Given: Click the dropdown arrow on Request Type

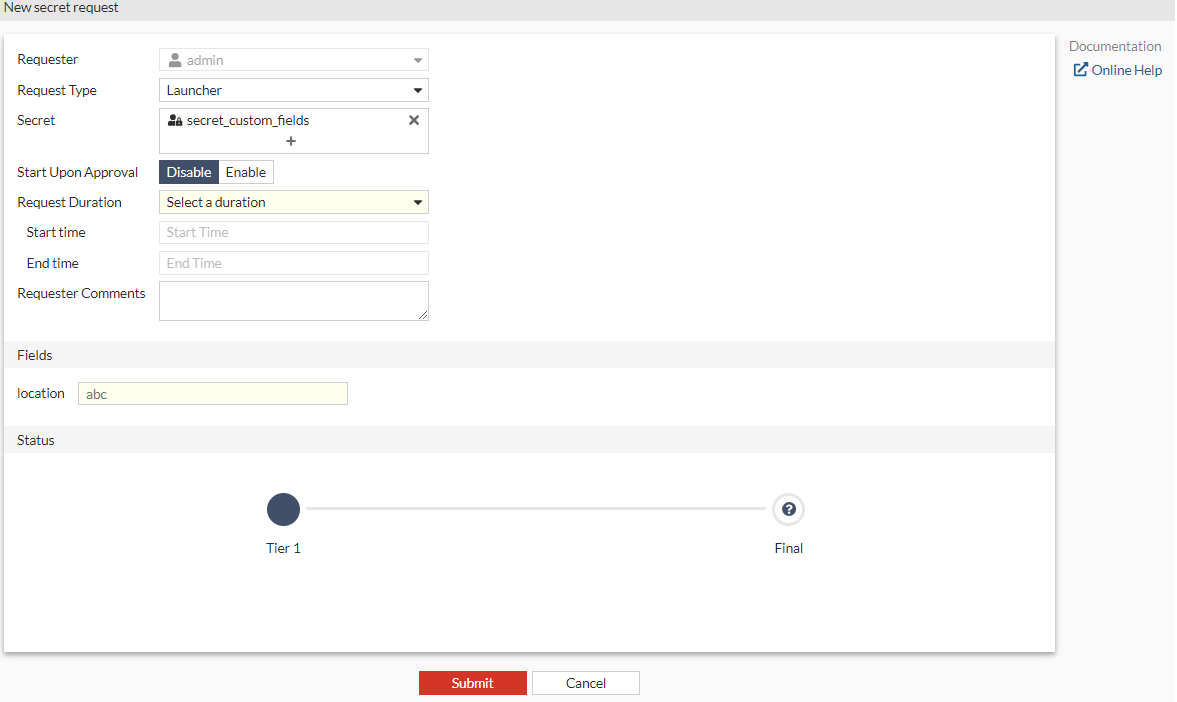Looking at the screenshot, I should [x=418, y=90].
